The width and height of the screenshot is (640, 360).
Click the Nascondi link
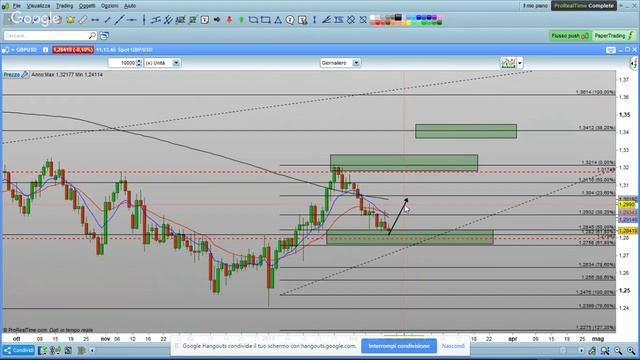tap(453, 346)
